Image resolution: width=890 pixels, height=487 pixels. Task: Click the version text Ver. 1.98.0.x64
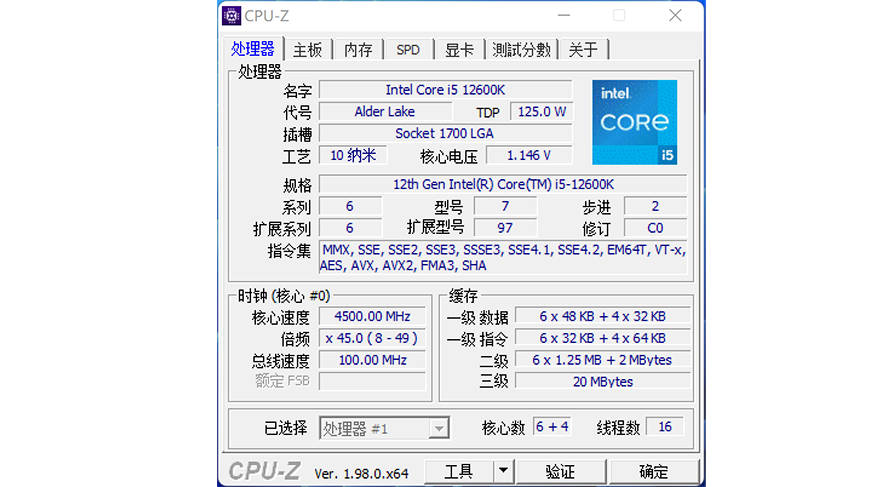362,473
